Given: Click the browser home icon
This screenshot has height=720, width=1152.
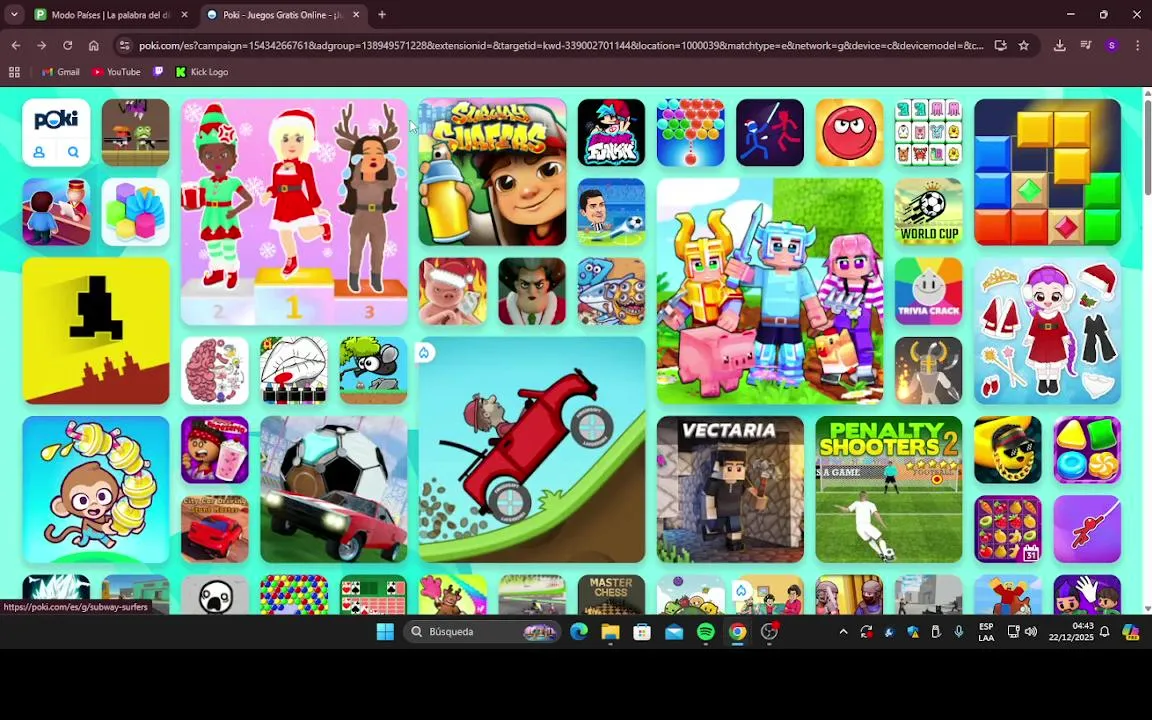Looking at the screenshot, I should click(x=93, y=46).
